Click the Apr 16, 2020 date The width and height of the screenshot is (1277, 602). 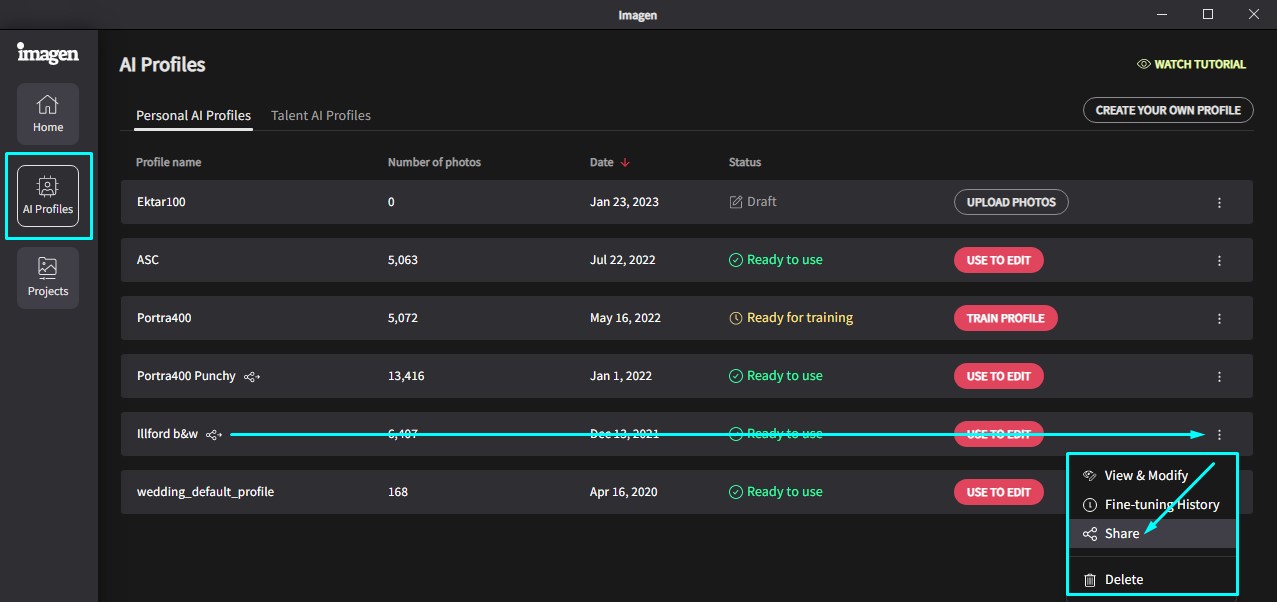tap(624, 492)
